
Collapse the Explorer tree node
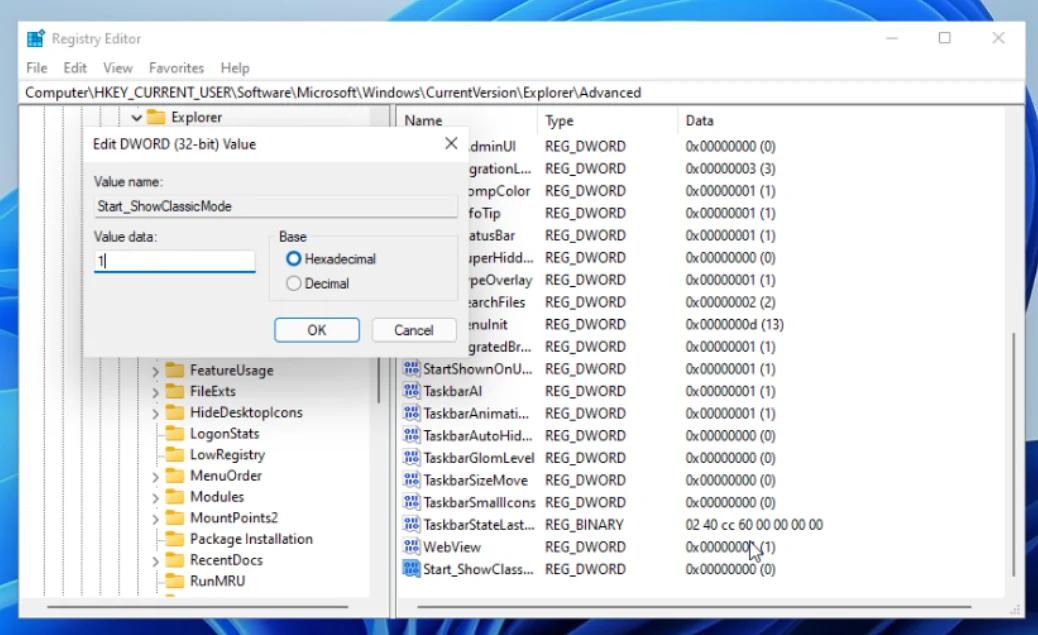click(137, 118)
